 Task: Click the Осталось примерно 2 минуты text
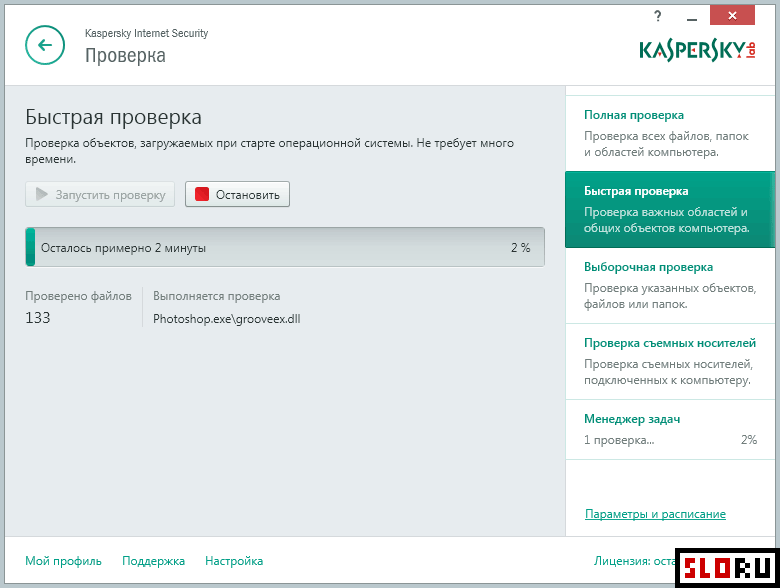click(x=123, y=248)
